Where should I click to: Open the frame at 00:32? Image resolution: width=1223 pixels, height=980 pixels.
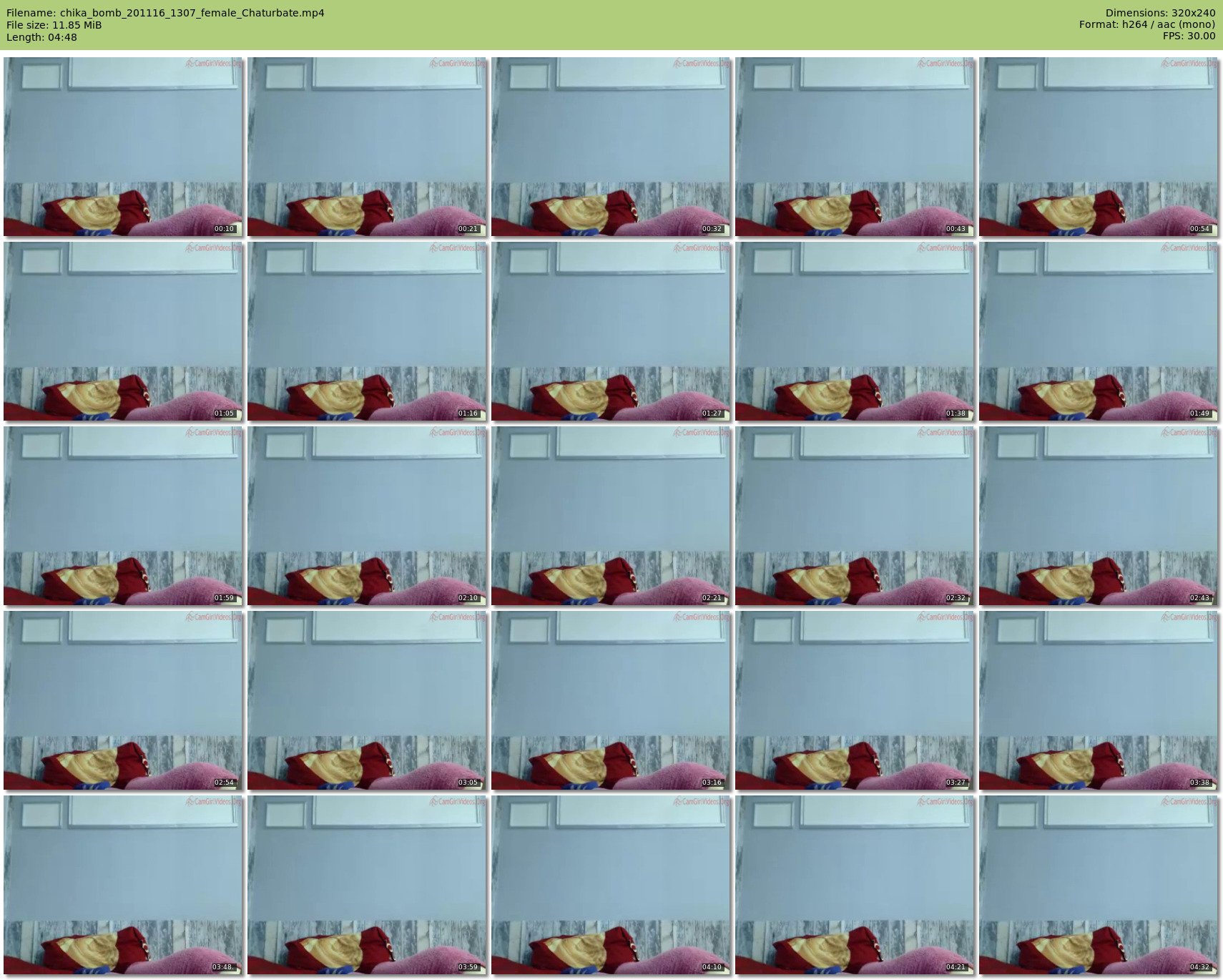611,147
